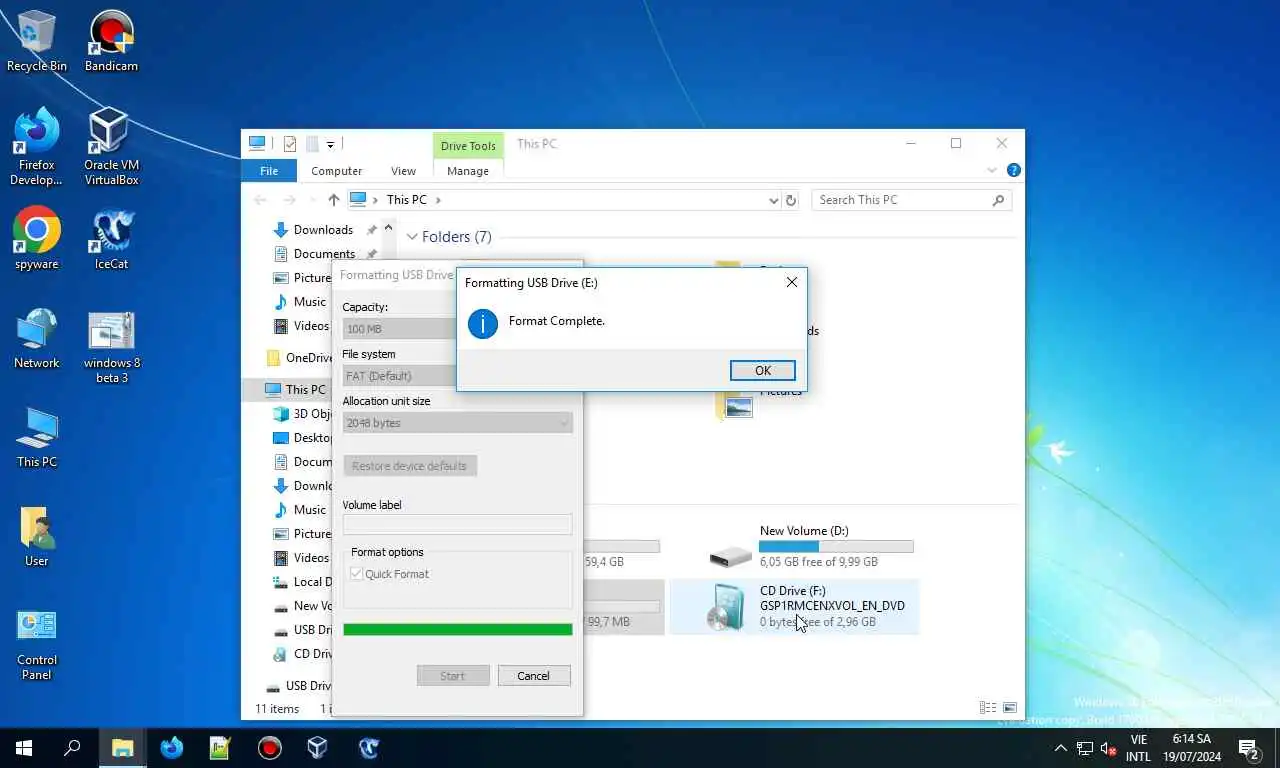The height and width of the screenshot is (768, 1280).
Task: Click the search magnifier in Explorer
Action: click(x=998, y=200)
